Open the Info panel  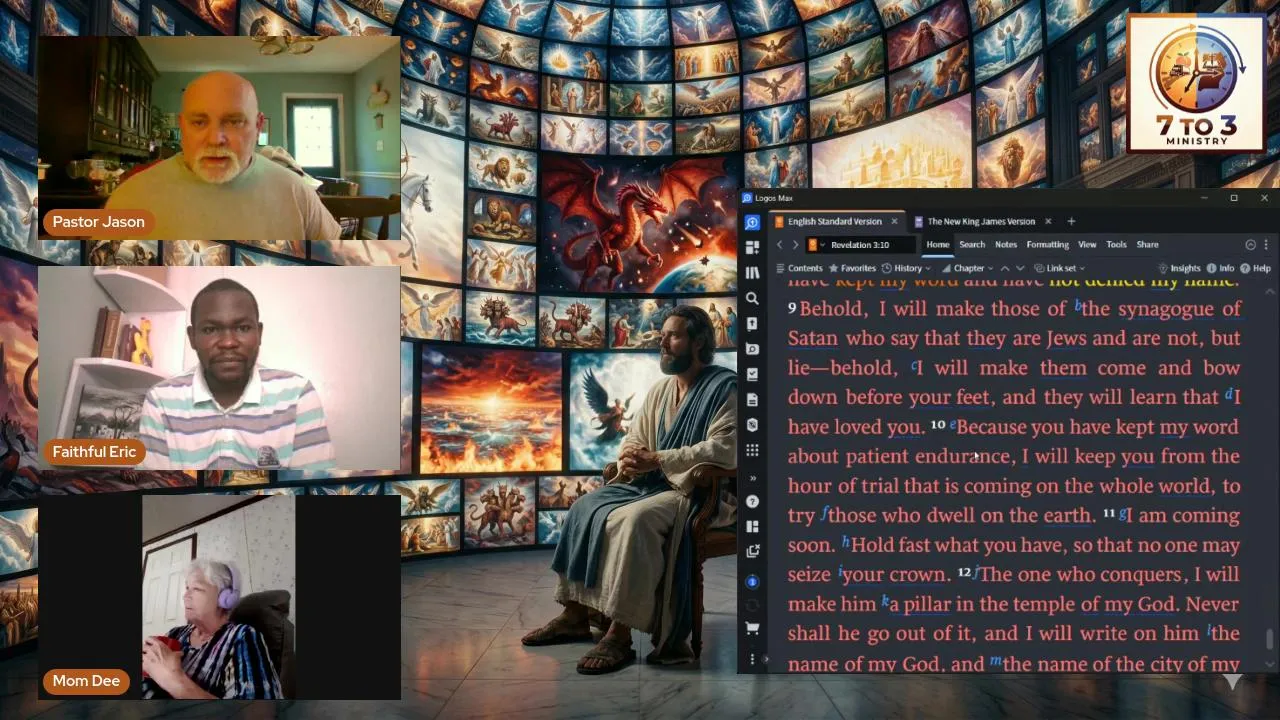pos(1221,268)
